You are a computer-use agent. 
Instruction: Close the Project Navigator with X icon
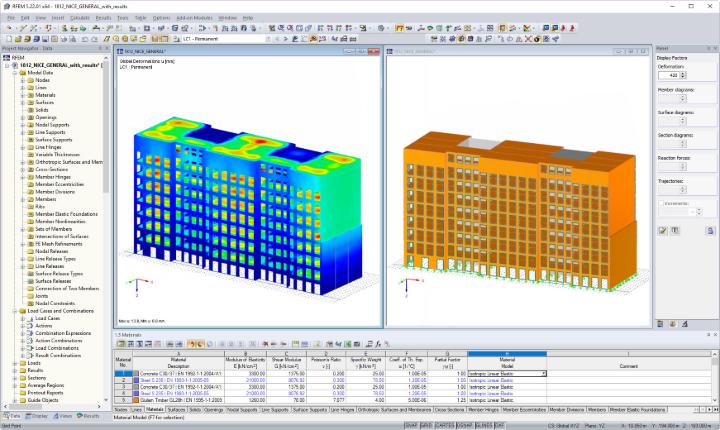(x=107, y=48)
